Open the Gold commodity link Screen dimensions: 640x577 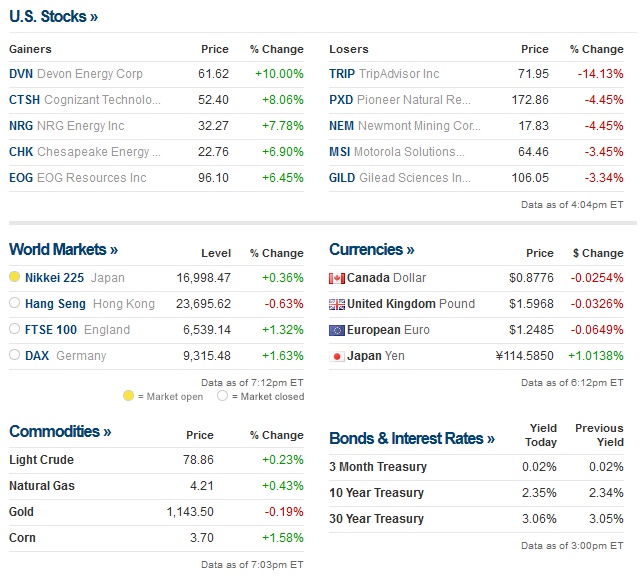21,512
